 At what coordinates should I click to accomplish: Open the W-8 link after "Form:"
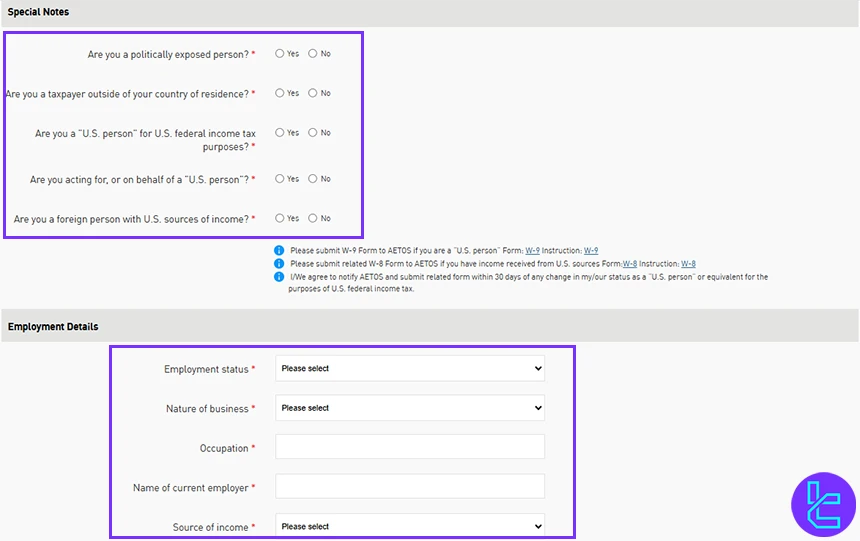pyautogui.click(x=630, y=264)
